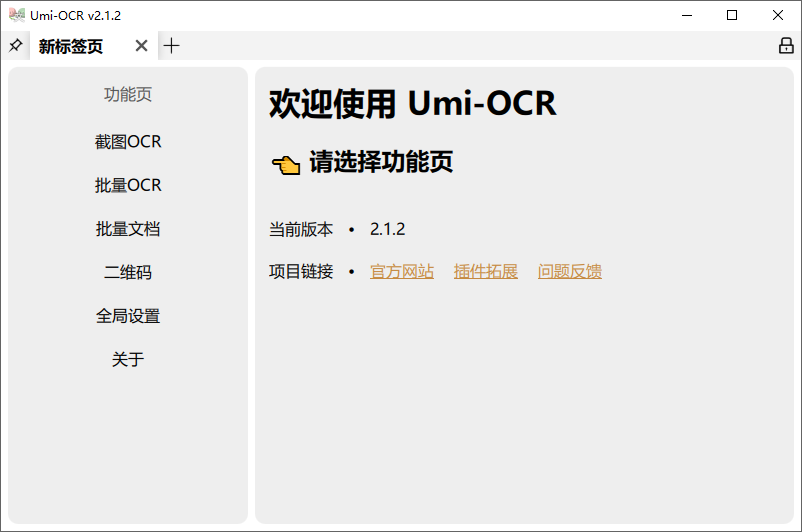
Task: Visit the 官方网站 link
Action: pos(402,271)
